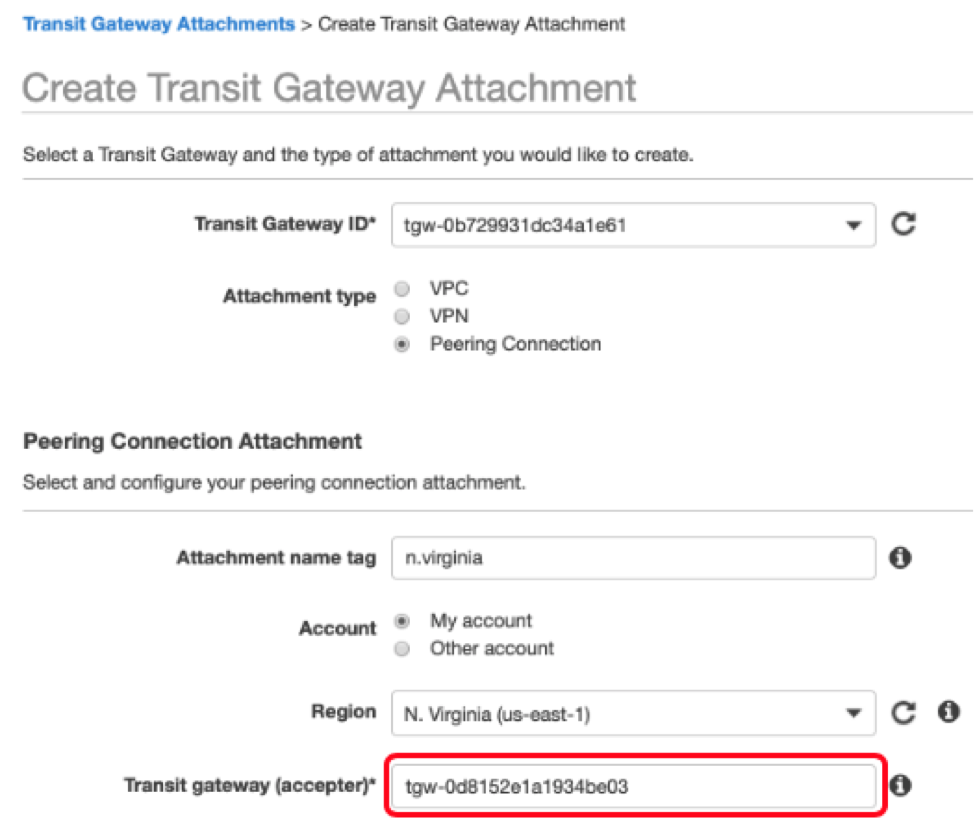The image size is (974, 824).
Task: Select VPC attachment type
Action: (403, 289)
